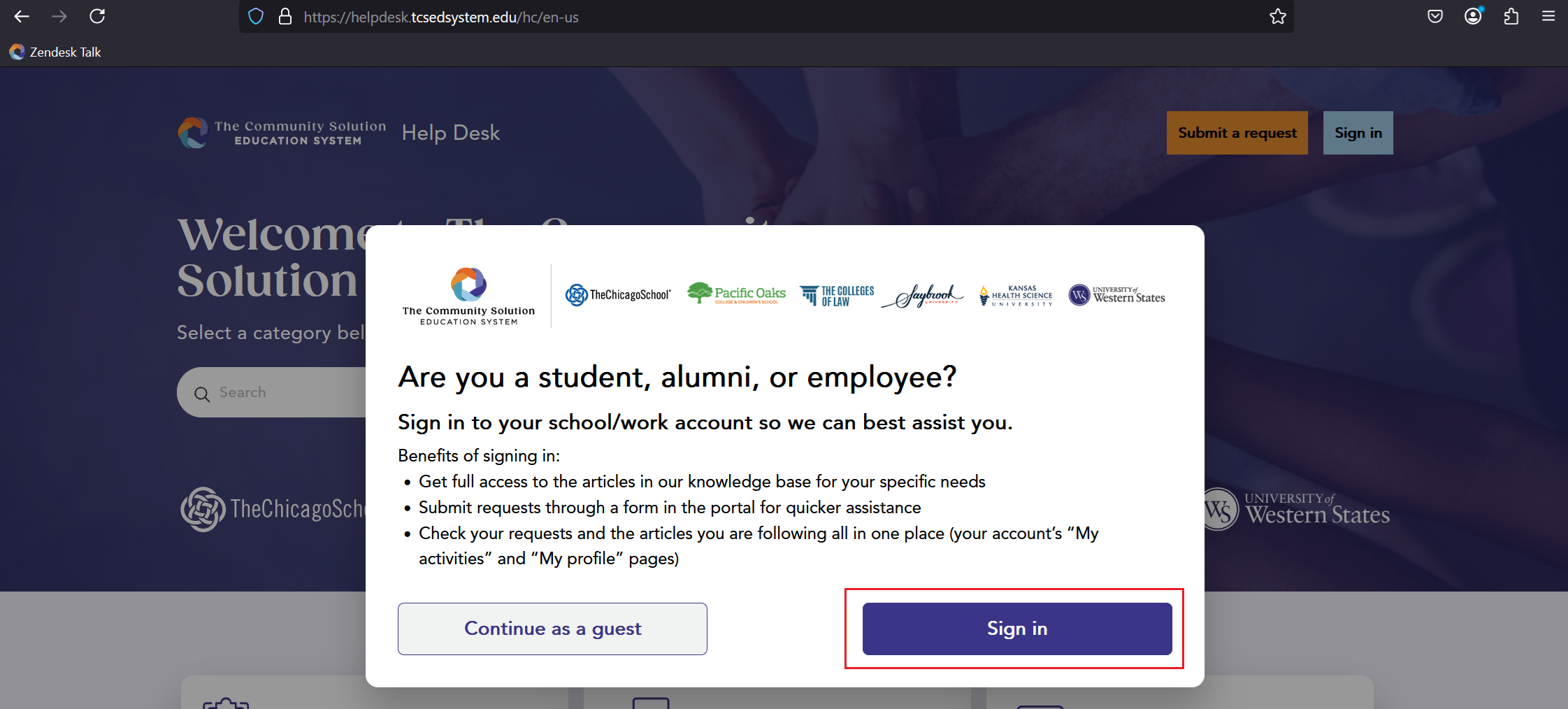The image size is (1568, 709).
Task: Click the forward navigation arrow
Action: pos(59,16)
